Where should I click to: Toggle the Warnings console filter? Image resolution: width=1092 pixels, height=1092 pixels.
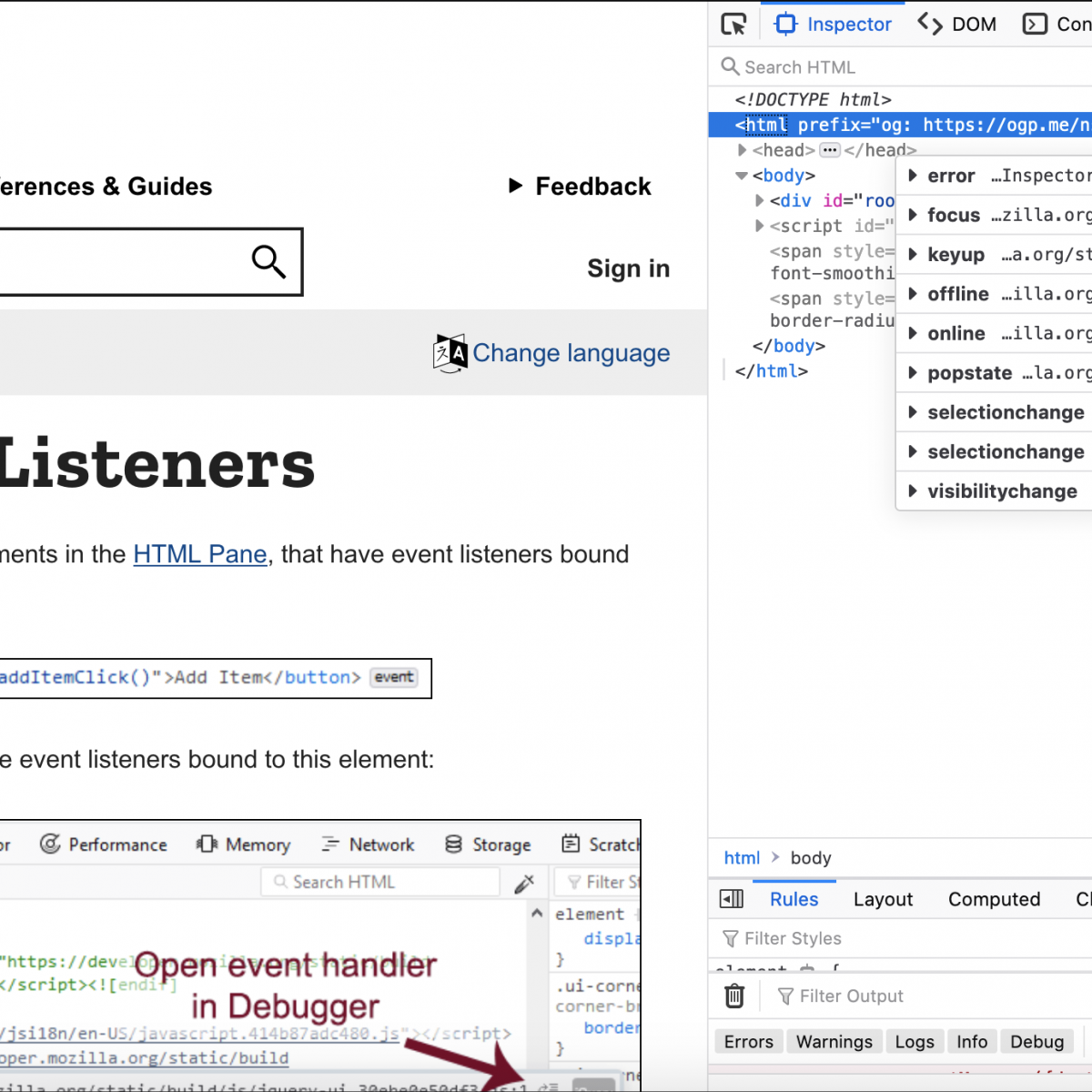(x=834, y=1041)
